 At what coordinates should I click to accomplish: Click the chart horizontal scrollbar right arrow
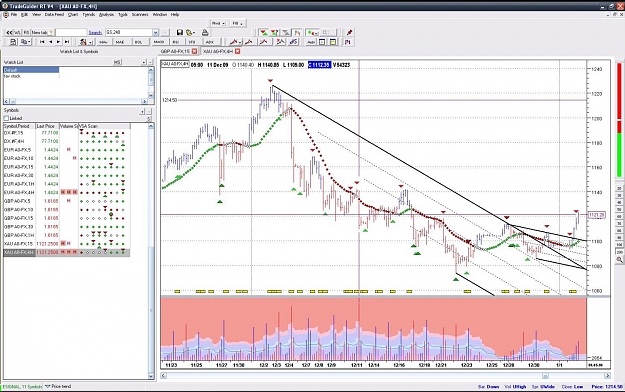click(x=607, y=376)
